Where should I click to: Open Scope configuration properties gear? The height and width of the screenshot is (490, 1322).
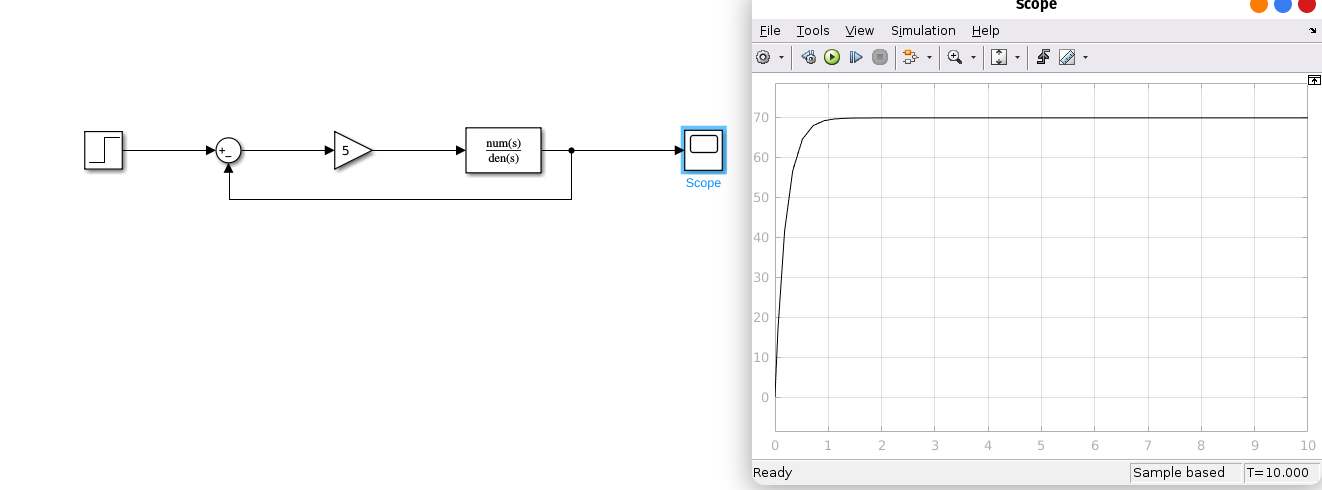(763, 58)
